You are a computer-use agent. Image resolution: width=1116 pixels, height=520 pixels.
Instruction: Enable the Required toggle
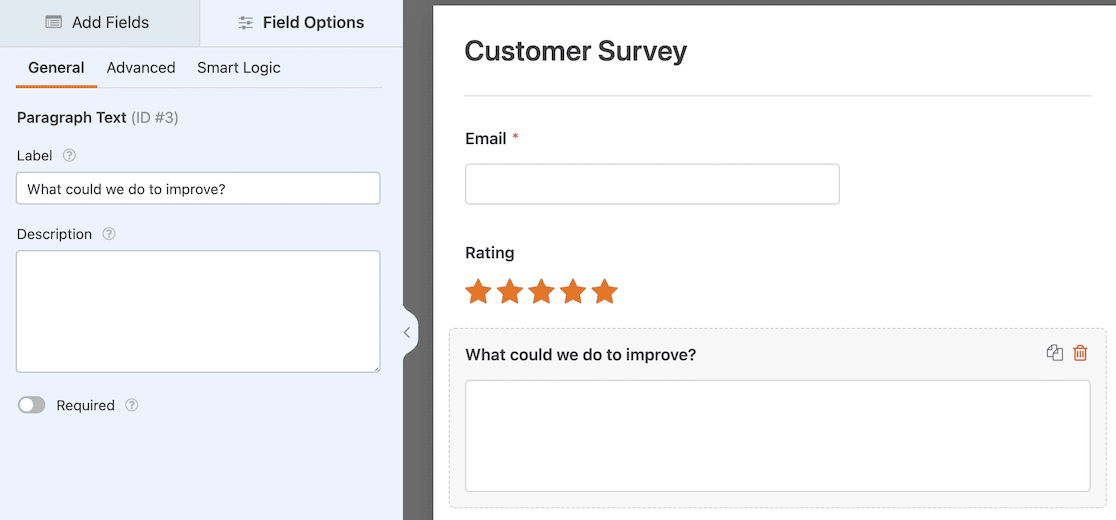coord(31,405)
